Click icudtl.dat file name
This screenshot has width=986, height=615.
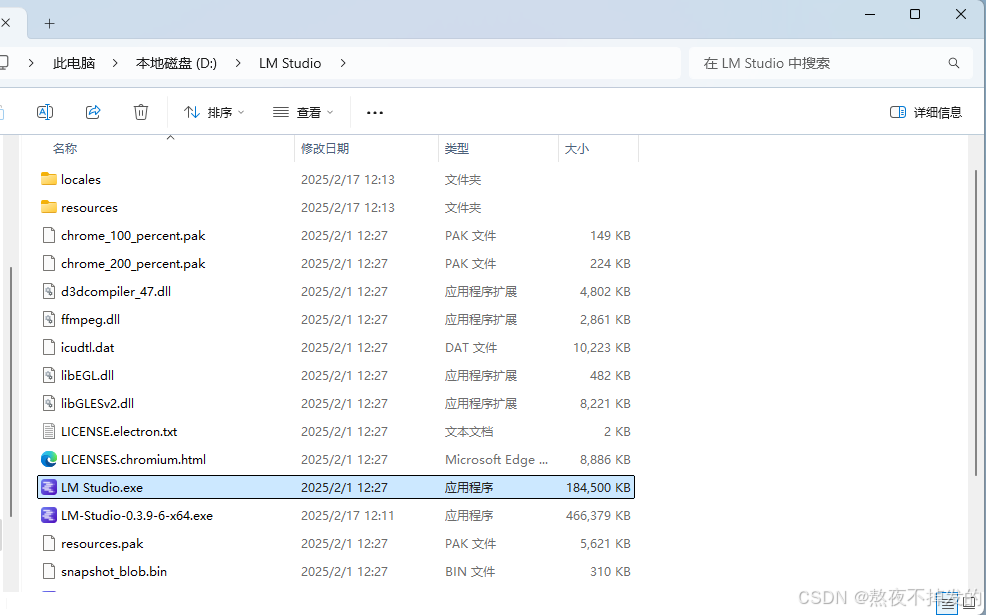[87, 348]
